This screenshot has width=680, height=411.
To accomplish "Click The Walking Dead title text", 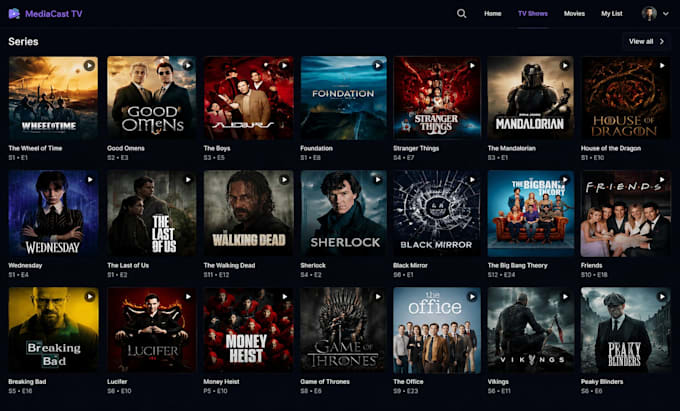I will [229, 265].
